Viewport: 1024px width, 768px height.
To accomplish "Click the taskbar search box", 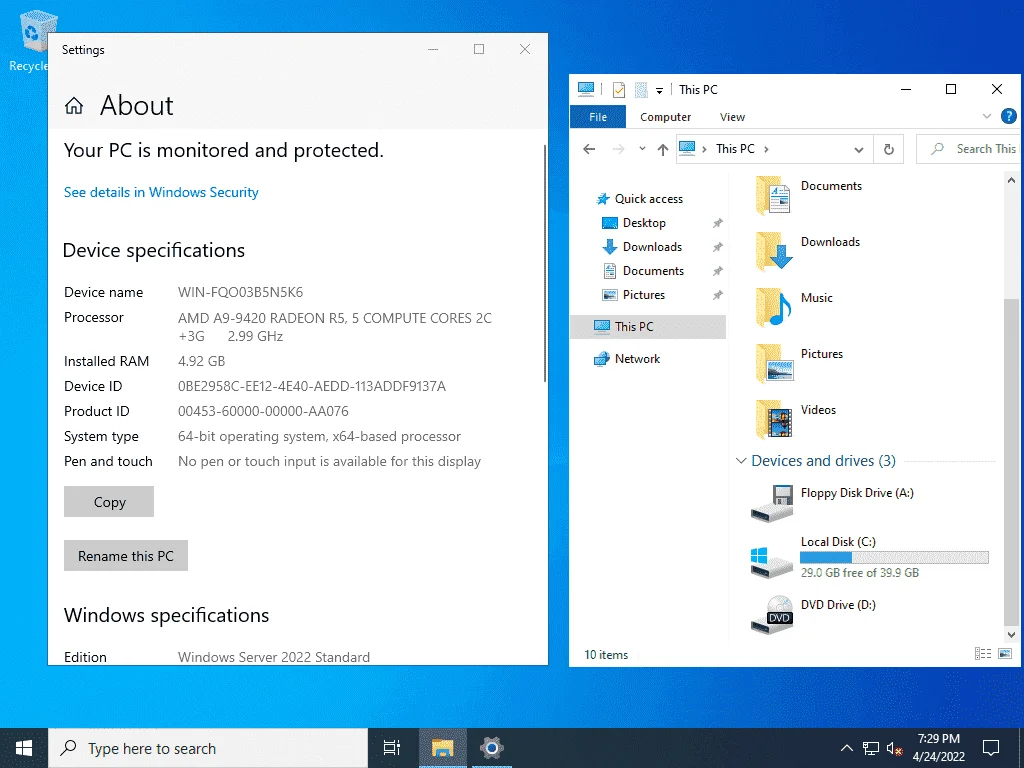I will [208, 748].
